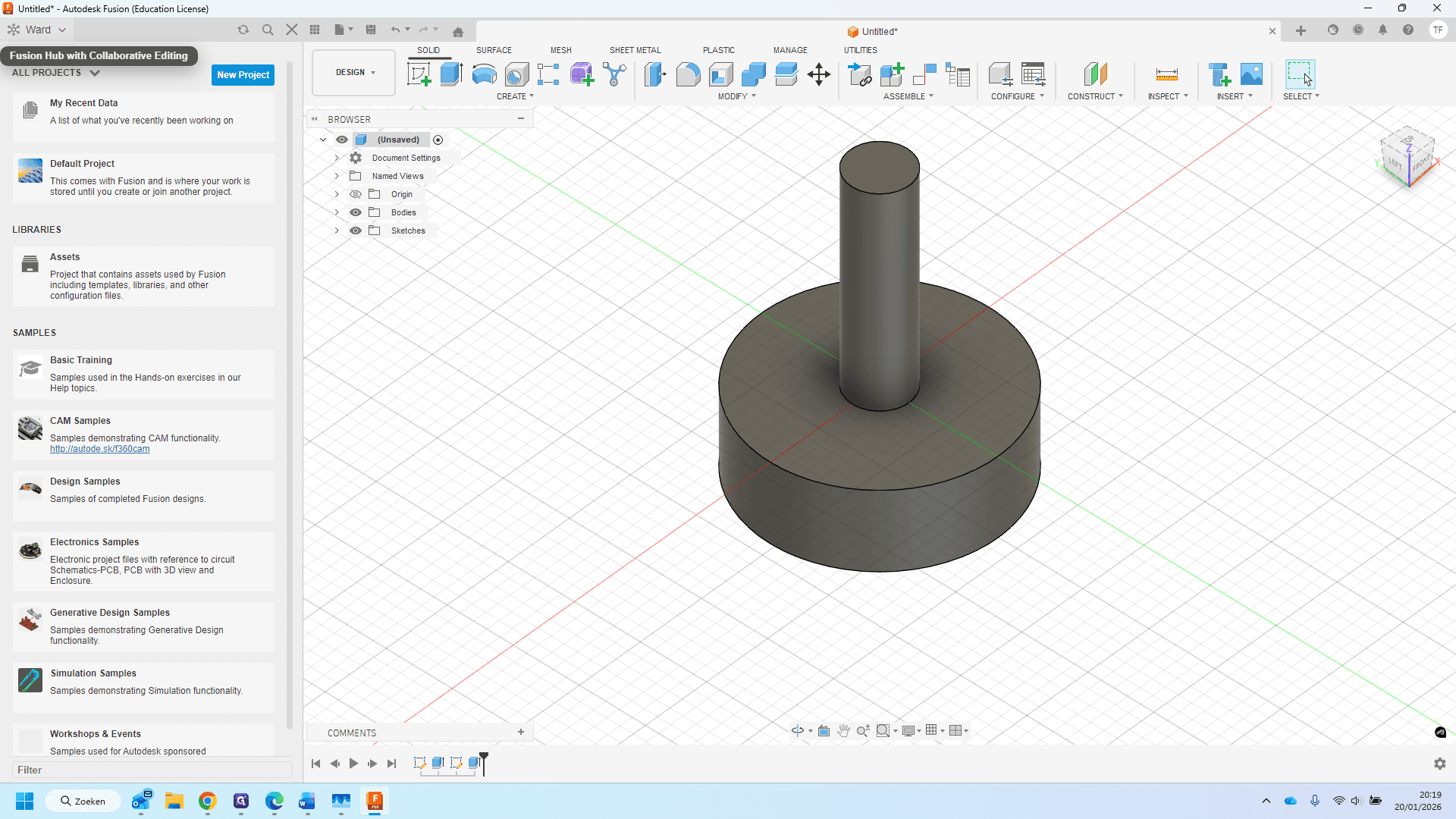Screen dimensions: 1456x819
Task: Click the New Project button
Action: [243, 75]
